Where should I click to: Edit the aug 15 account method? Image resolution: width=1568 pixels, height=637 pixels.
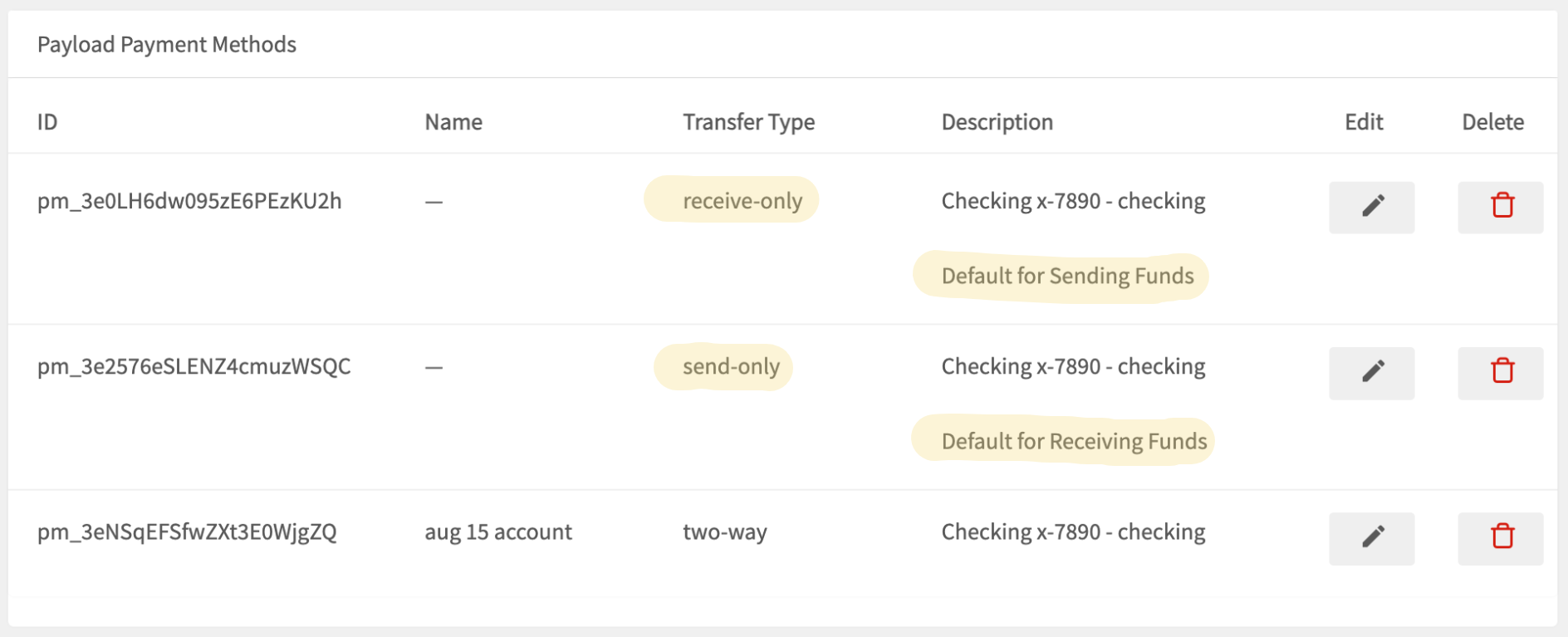pyautogui.click(x=1371, y=538)
